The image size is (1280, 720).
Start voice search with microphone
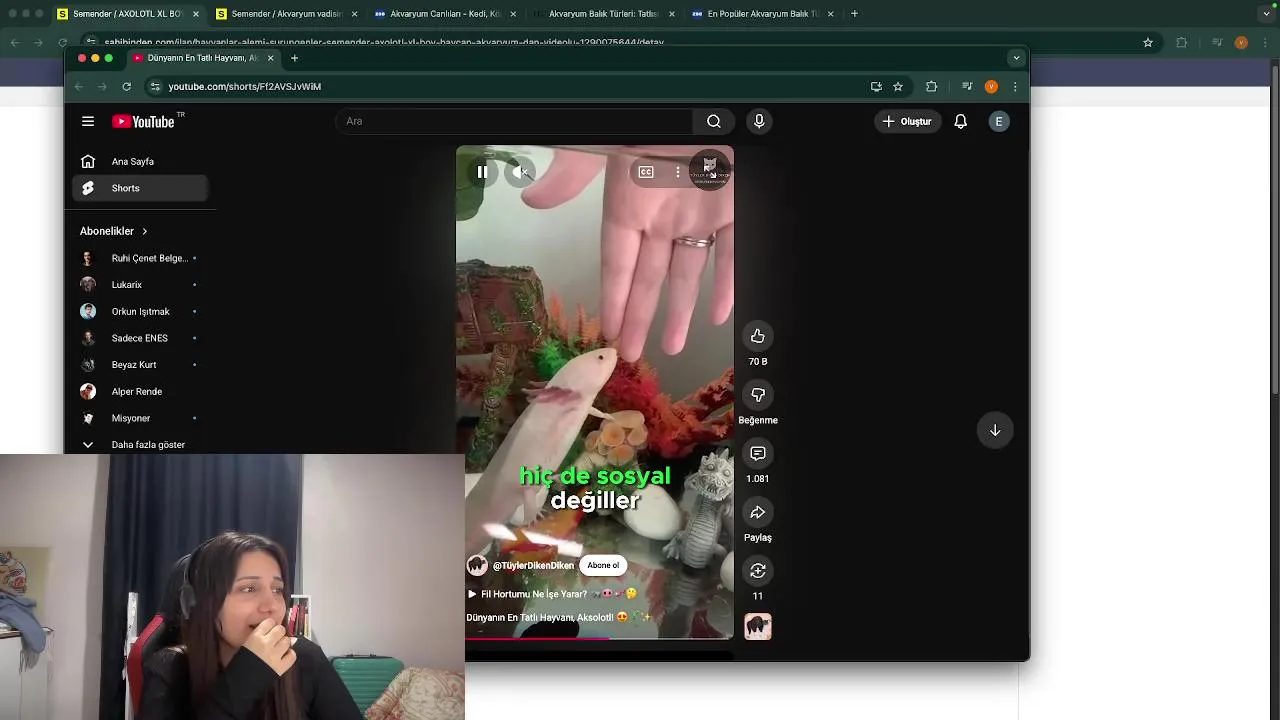[759, 121]
